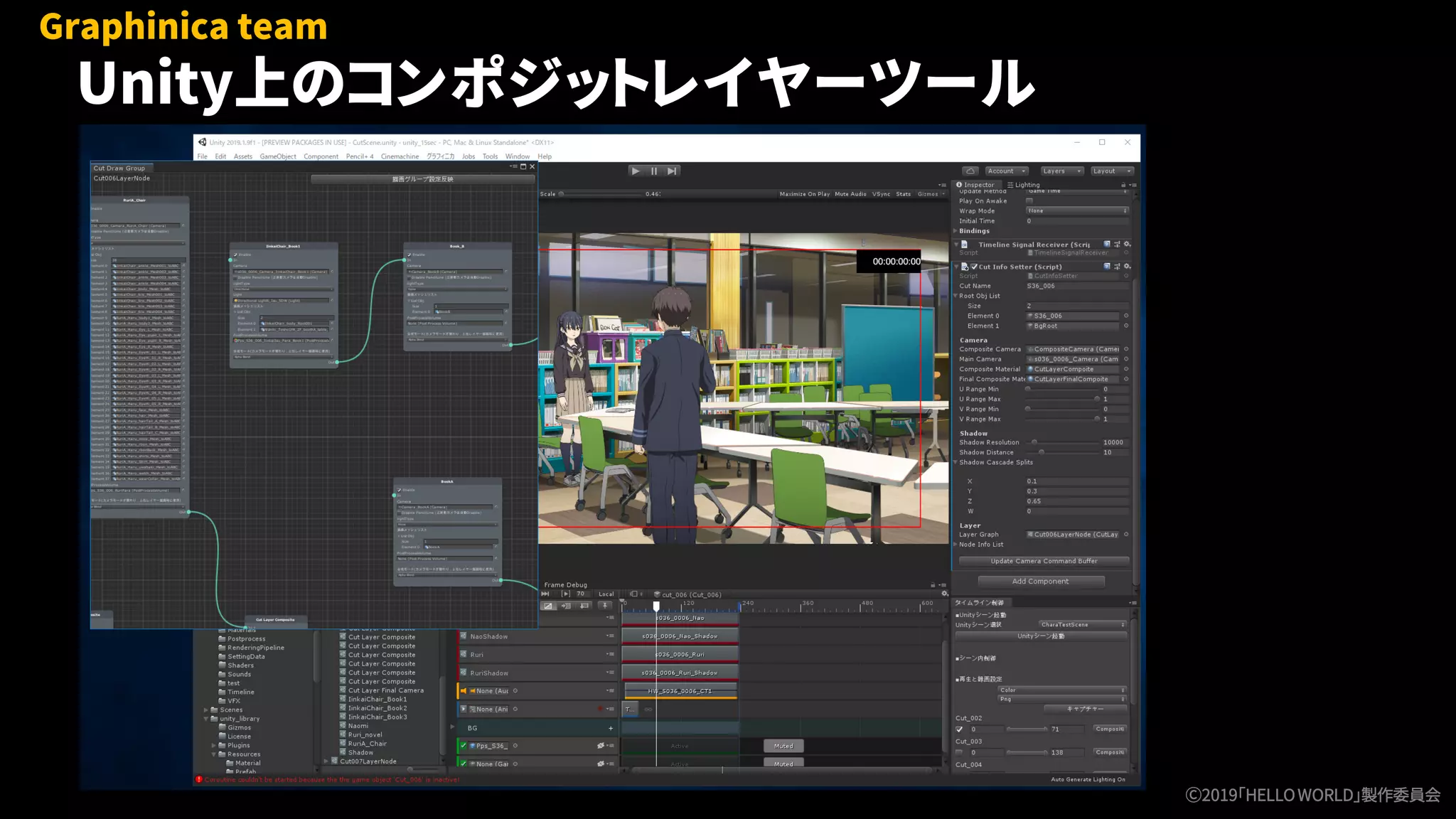The width and height of the screenshot is (1456, 819).
Task: Open help for Timeline Signal Receiver
Action: tap(1107, 245)
